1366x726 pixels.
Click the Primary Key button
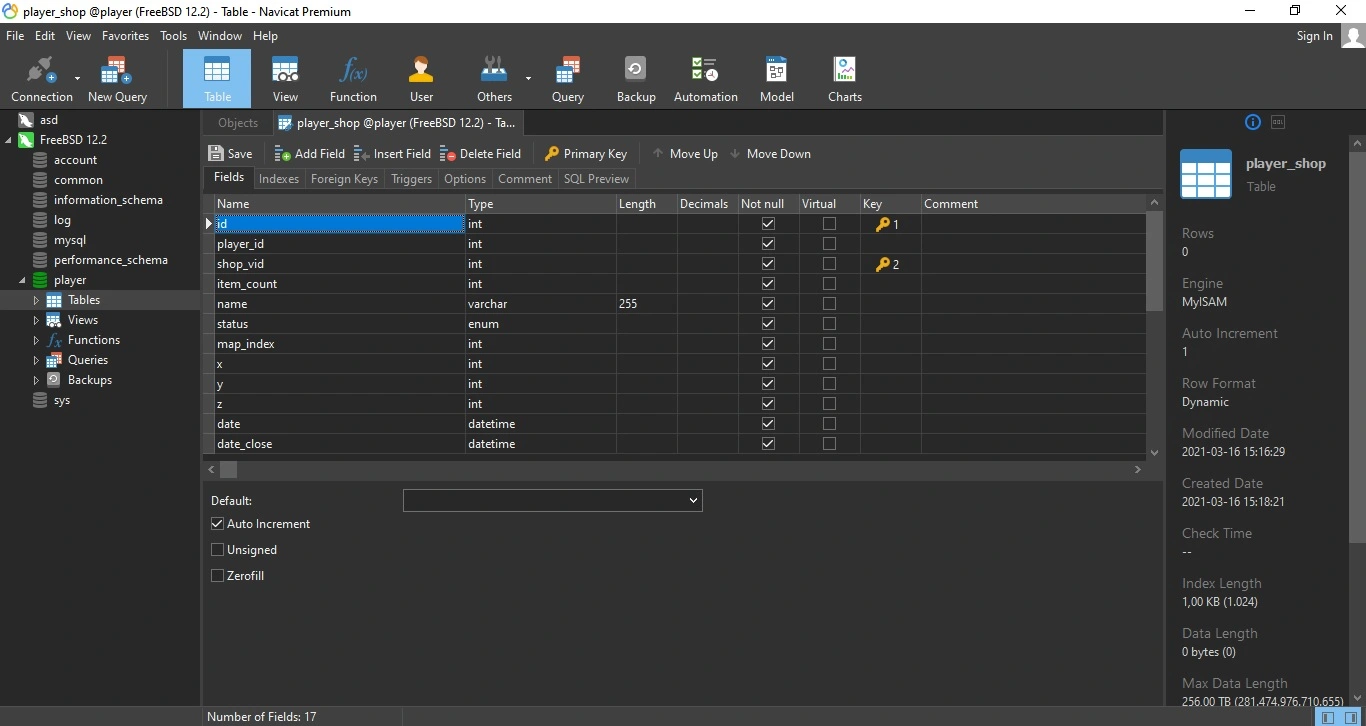point(586,154)
